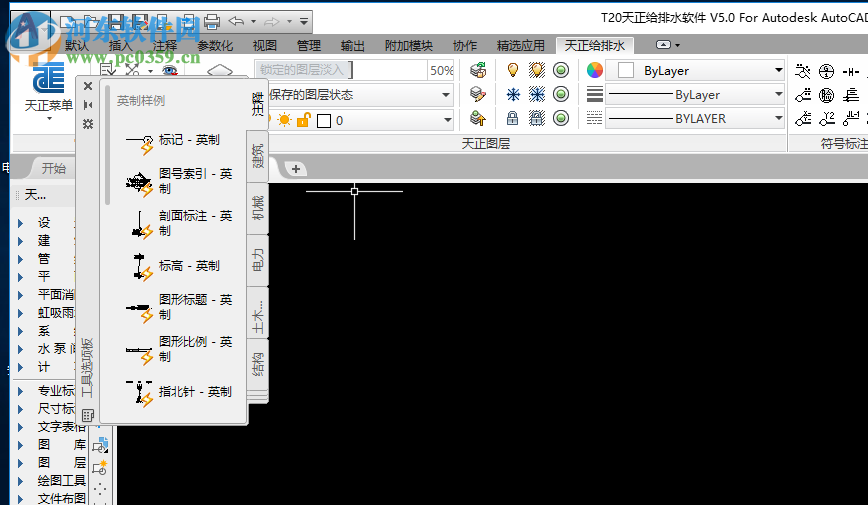Image resolution: width=868 pixels, height=505 pixels.
Task: Click the linetype dashed-lines icon
Action: click(x=595, y=118)
